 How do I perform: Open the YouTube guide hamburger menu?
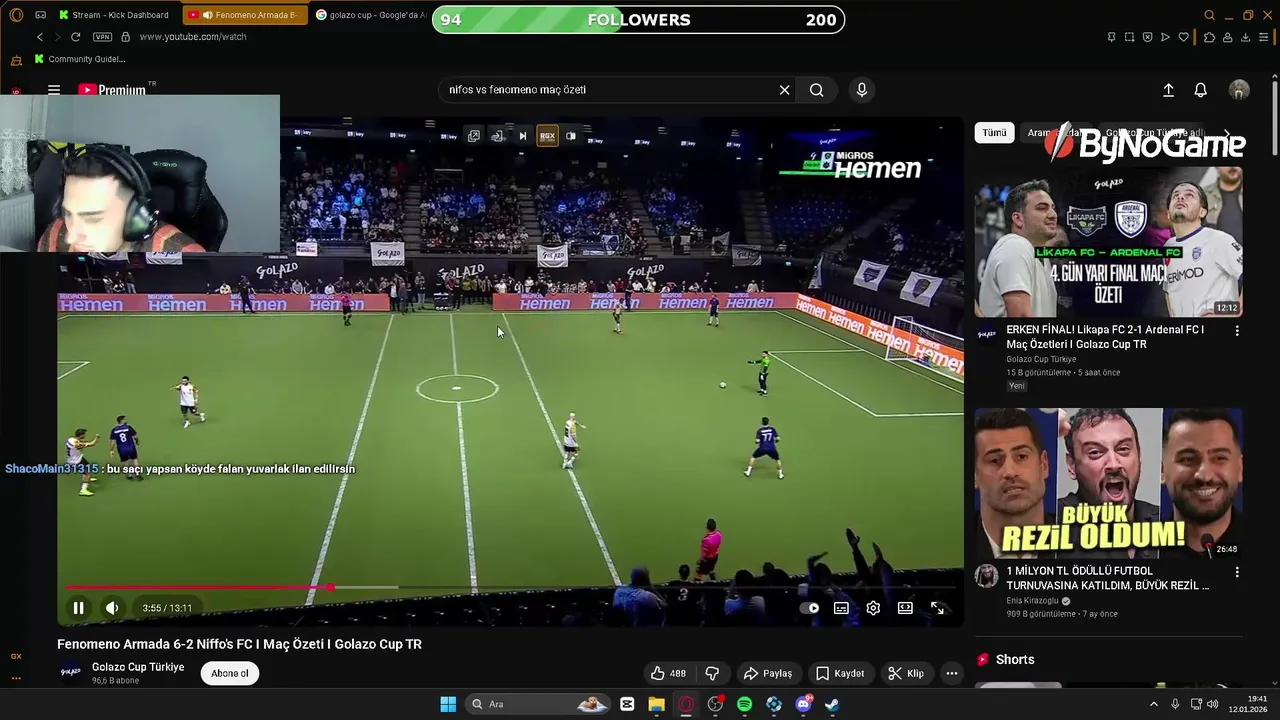pyautogui.click(x=54, y=90)
